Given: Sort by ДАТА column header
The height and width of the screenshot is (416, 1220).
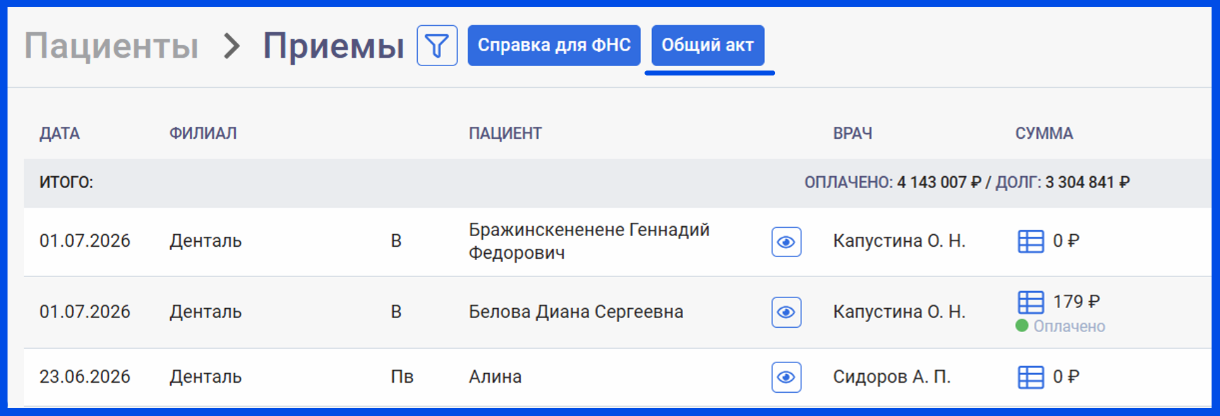Looking at the screenshot, I should click(60, 133).
